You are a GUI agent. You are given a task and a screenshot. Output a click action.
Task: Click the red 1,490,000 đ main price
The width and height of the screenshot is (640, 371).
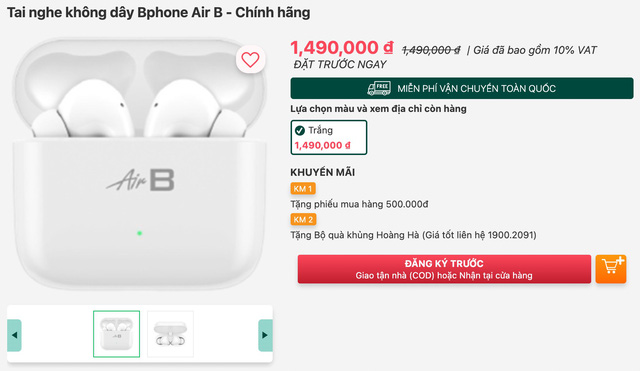342,48
